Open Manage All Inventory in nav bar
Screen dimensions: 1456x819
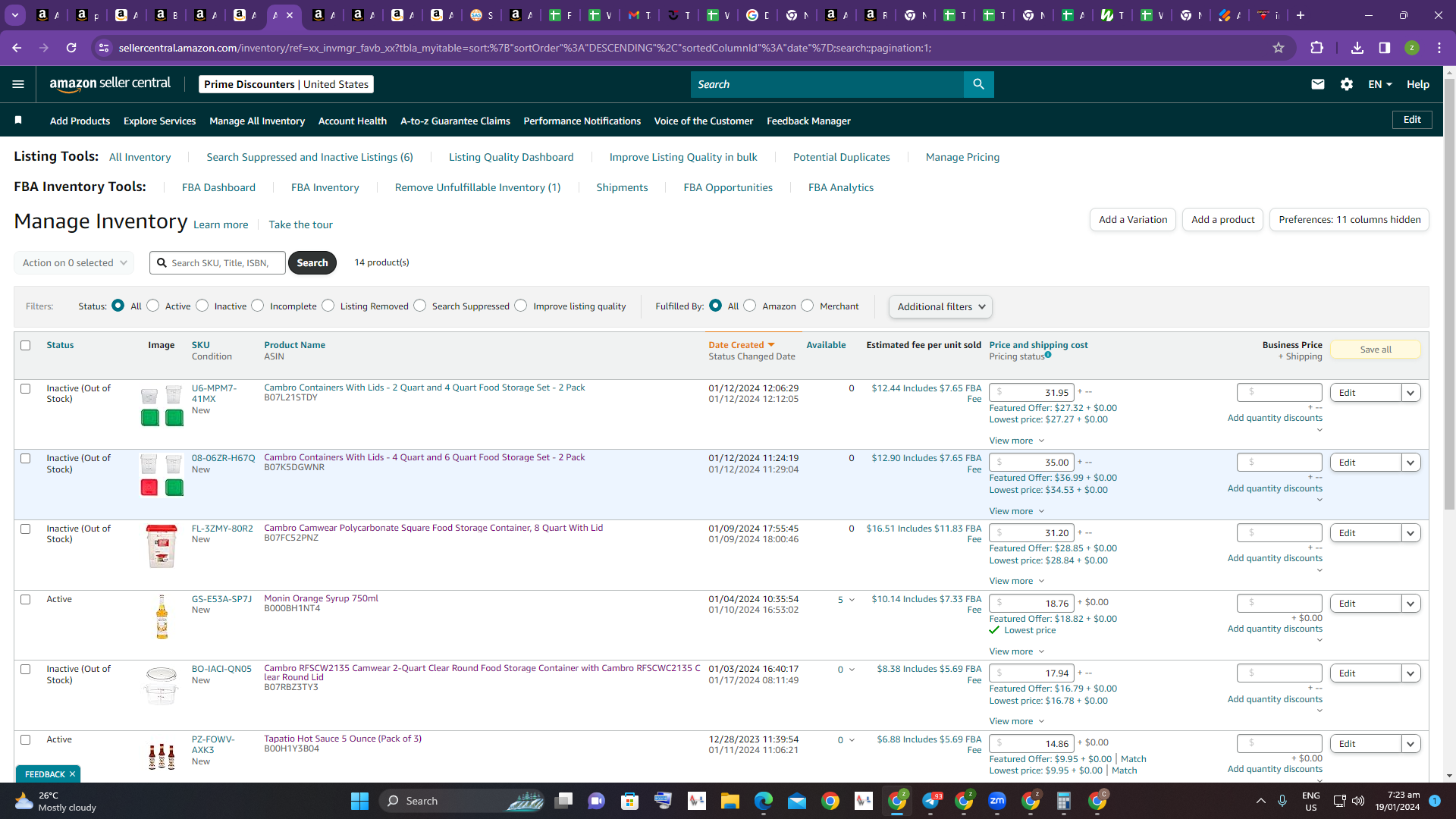point(257,121)
